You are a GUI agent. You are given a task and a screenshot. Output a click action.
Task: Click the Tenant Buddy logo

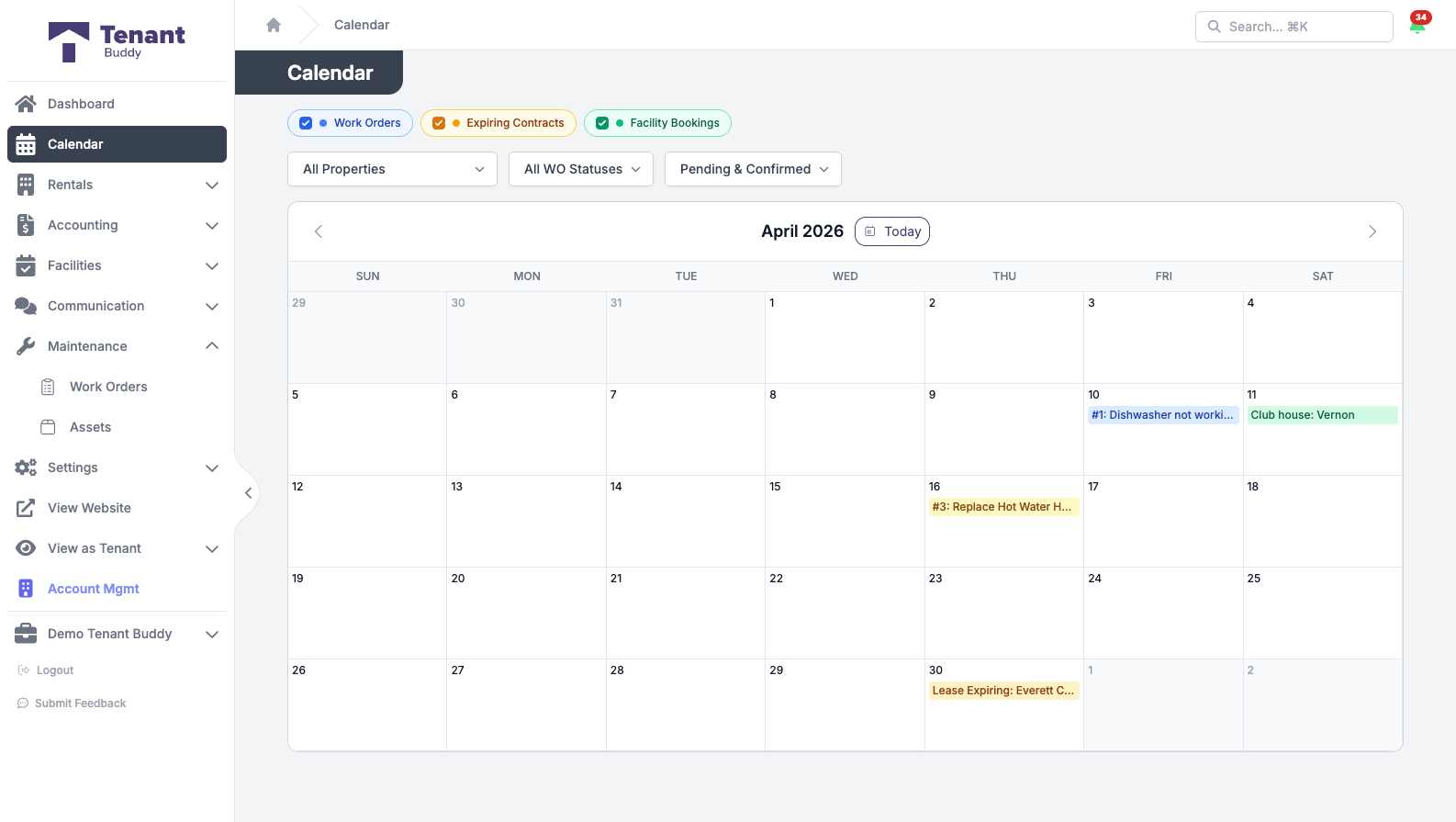(117, 41)
